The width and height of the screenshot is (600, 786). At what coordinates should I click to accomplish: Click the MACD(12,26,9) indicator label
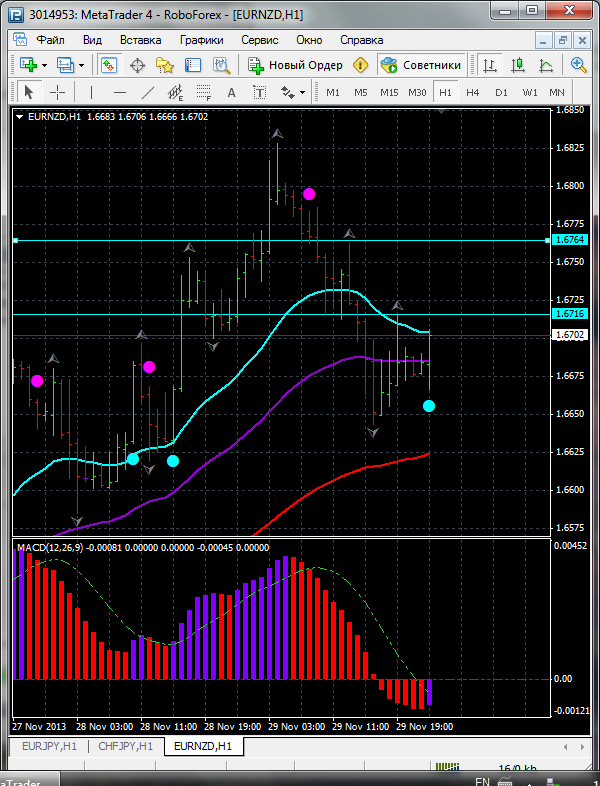(50, 548)
